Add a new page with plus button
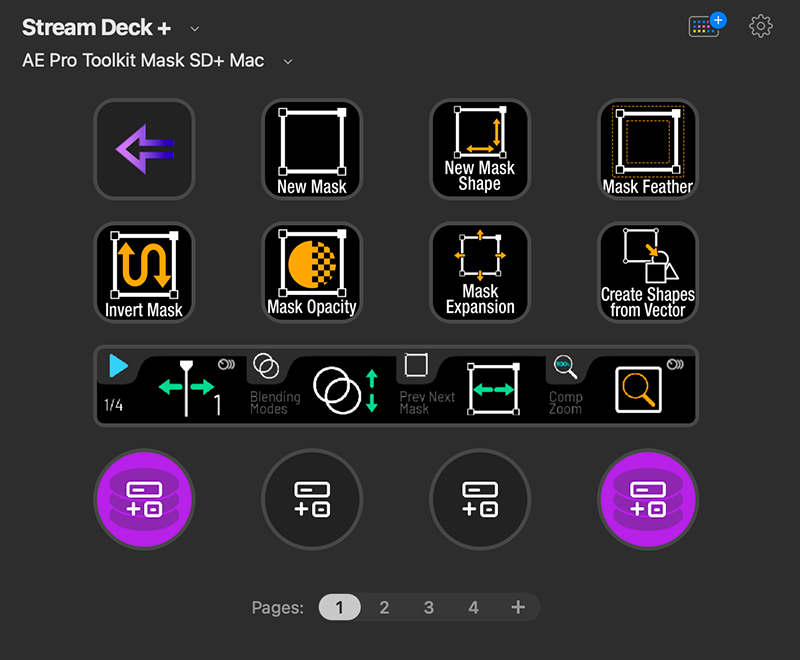 pos(518,607)
